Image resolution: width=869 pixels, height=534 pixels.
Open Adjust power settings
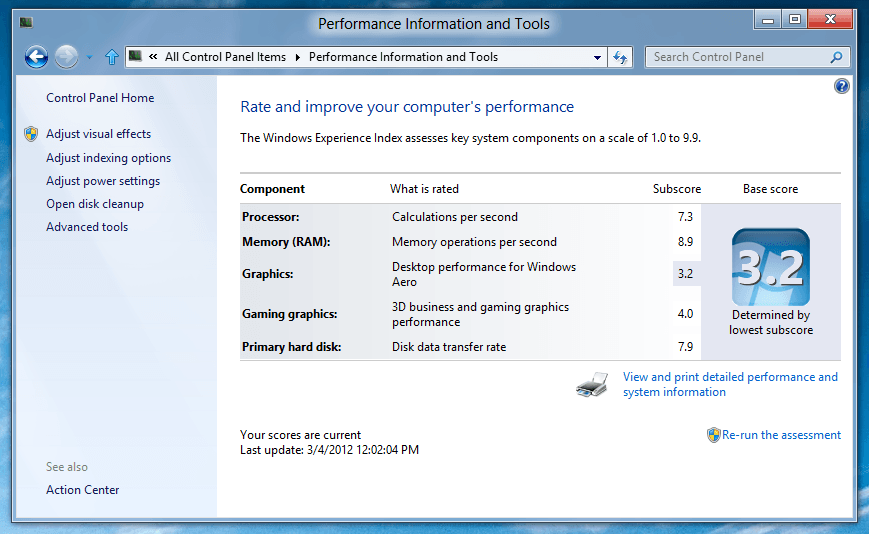[103, 181]
